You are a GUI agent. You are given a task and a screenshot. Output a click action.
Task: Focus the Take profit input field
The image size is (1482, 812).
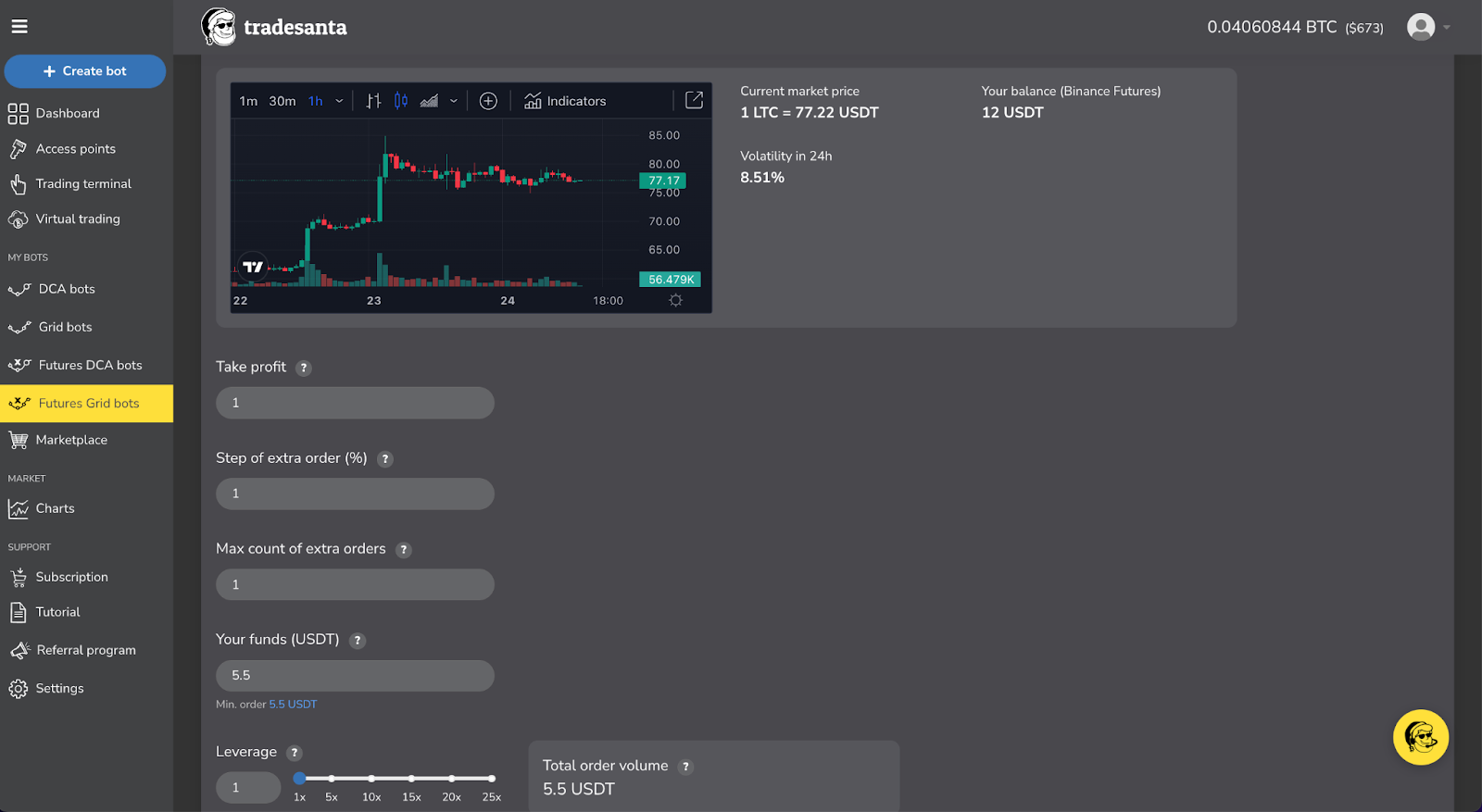pyautogui.click(x=355, y=403)
